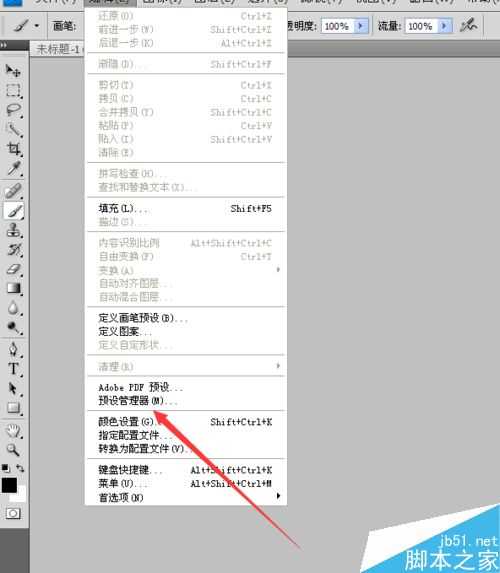Enable airbrush mode in options bar
Screen dimensions: 500x573
(469, 26)
